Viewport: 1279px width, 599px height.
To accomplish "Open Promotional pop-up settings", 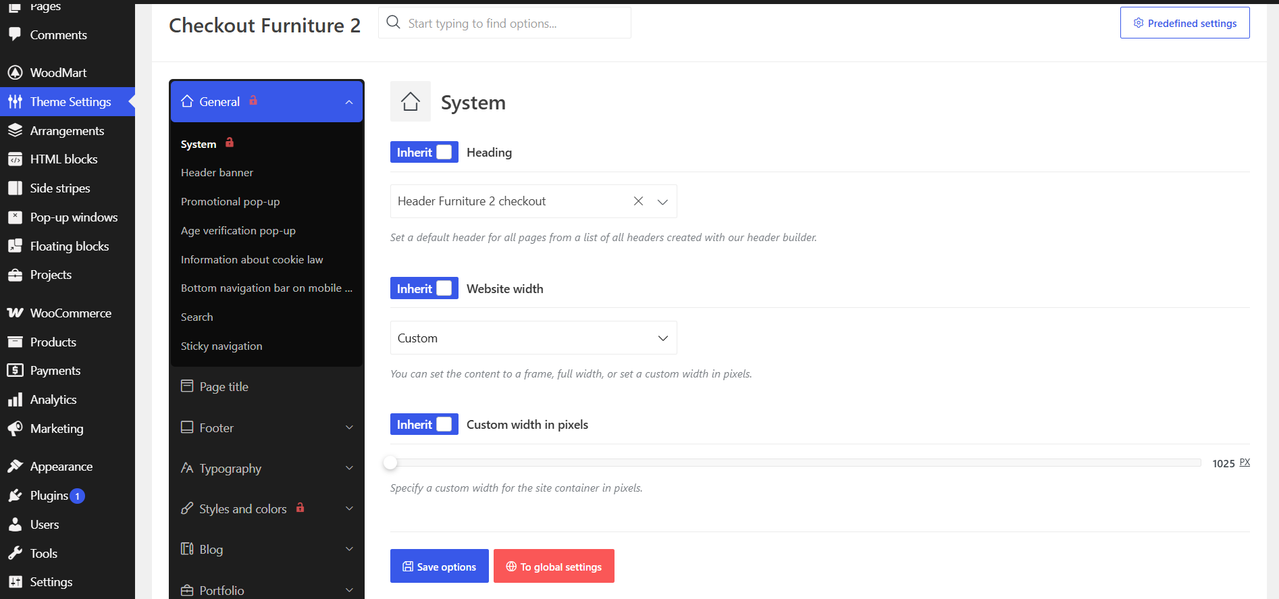I will coord(230,202).
